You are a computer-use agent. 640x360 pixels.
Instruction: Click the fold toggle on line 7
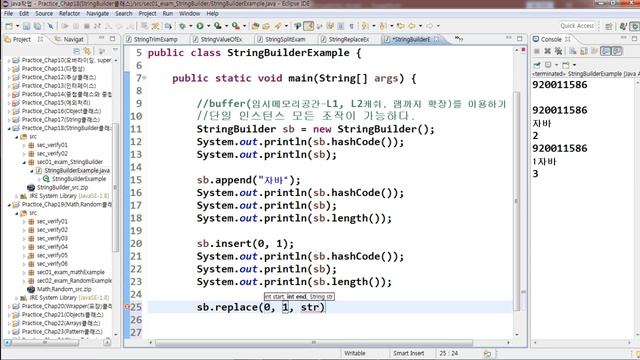144,78
